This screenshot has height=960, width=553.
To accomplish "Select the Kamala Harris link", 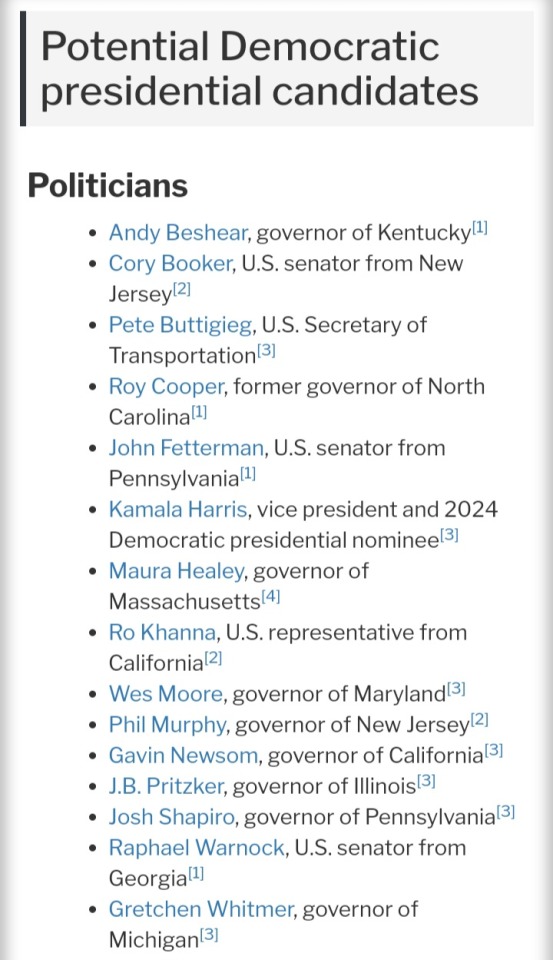I will (178, 509).
